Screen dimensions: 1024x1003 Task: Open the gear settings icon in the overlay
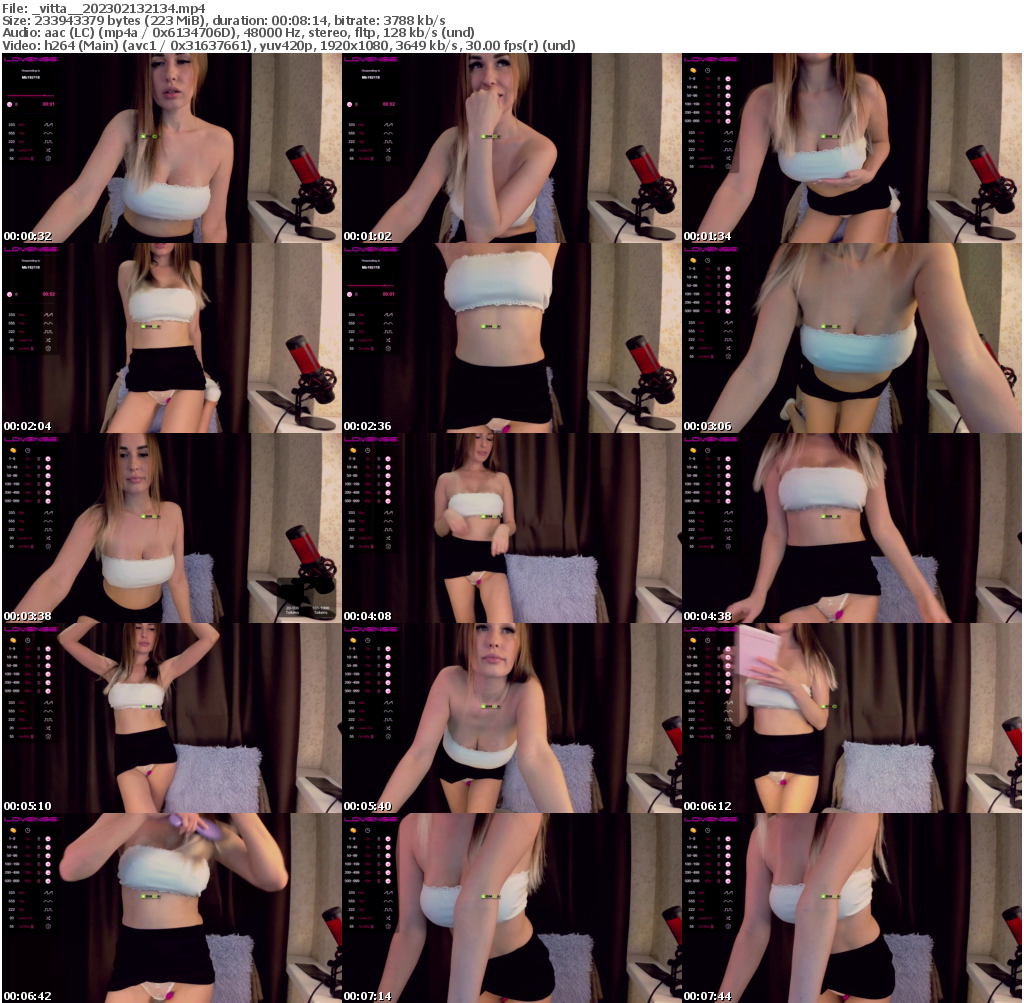(x=728, y=737)
